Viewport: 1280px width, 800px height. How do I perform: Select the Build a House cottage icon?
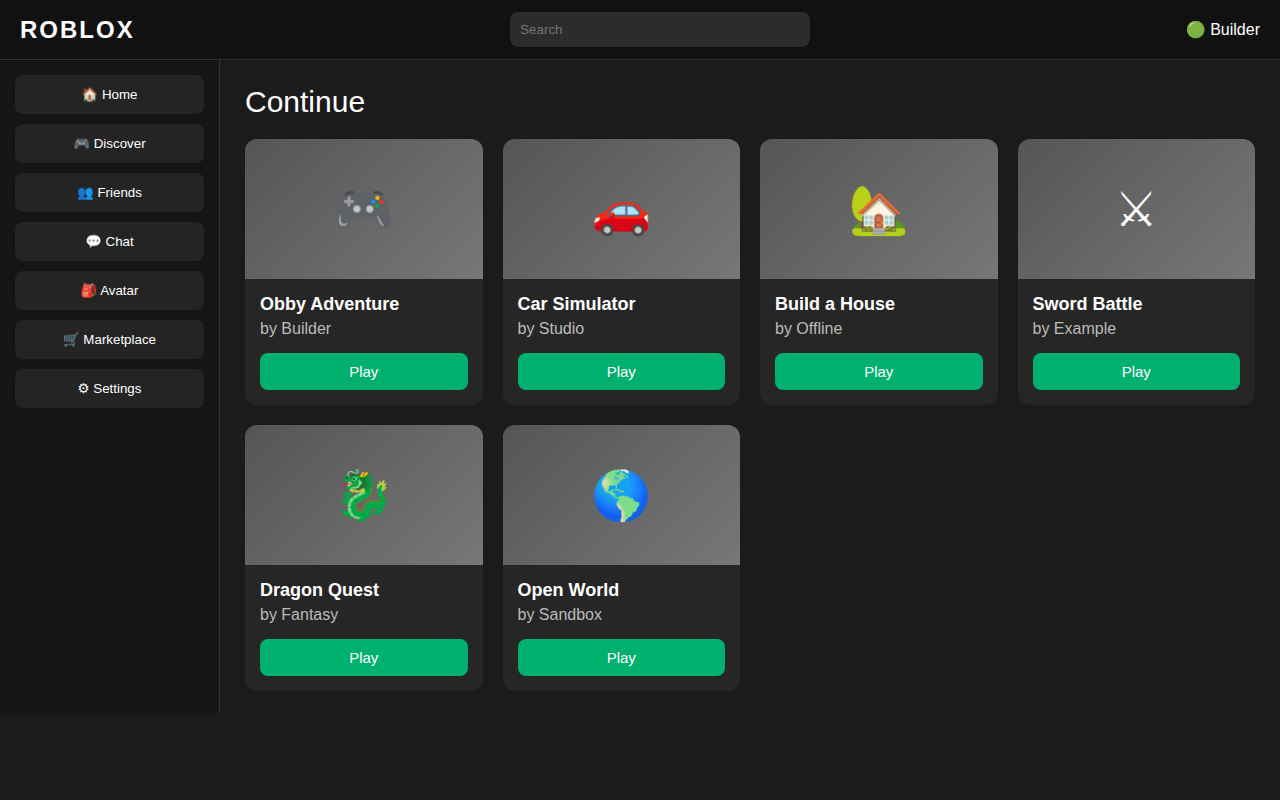coord(878,210)
